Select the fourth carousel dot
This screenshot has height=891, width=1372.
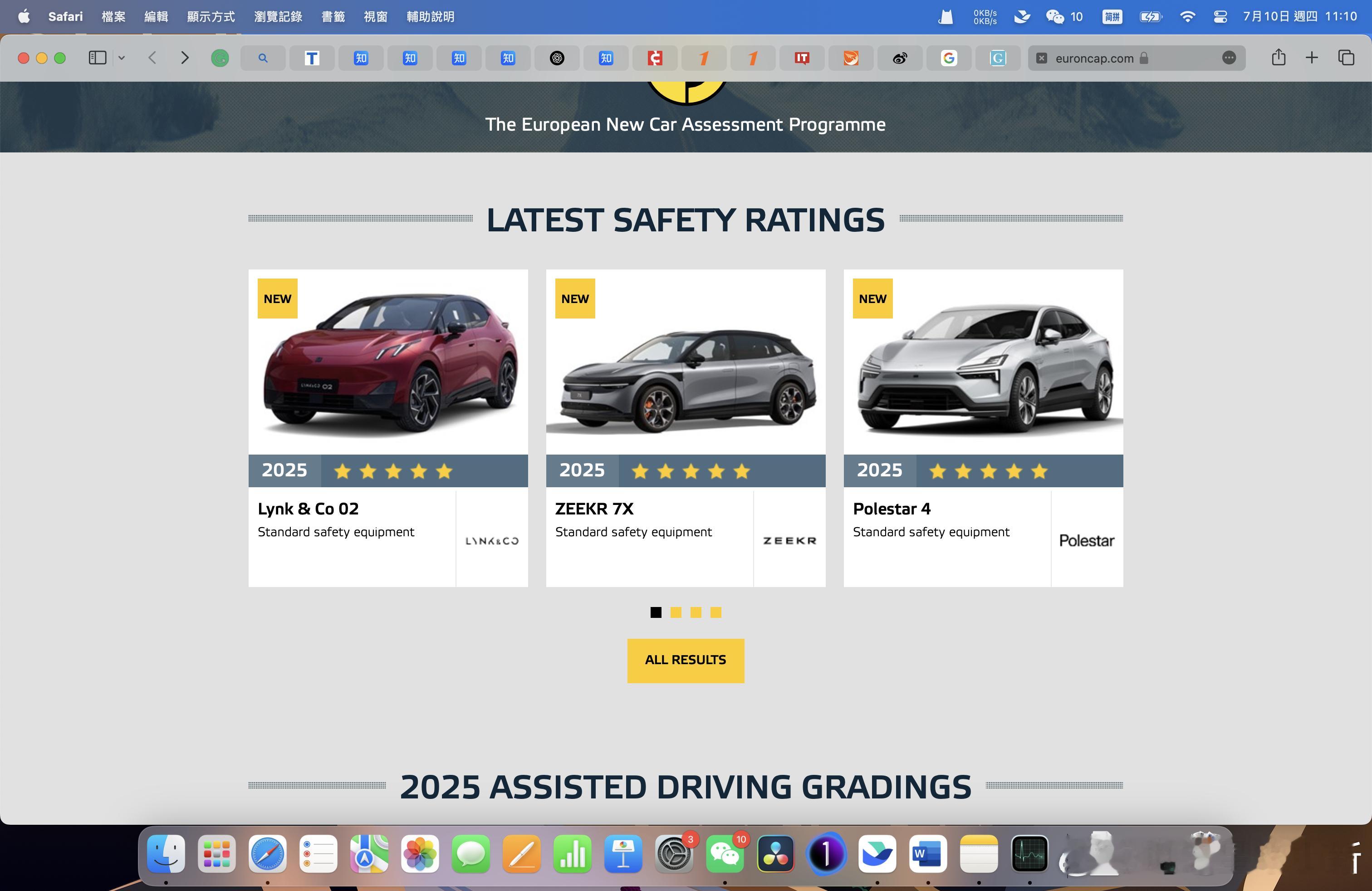pos(715,612)
